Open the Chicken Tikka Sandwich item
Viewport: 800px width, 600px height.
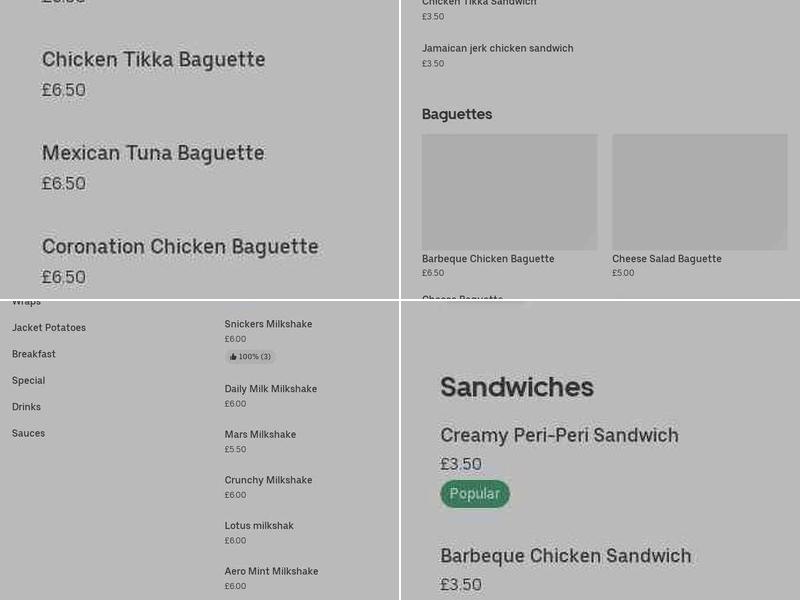click(478, 3)
